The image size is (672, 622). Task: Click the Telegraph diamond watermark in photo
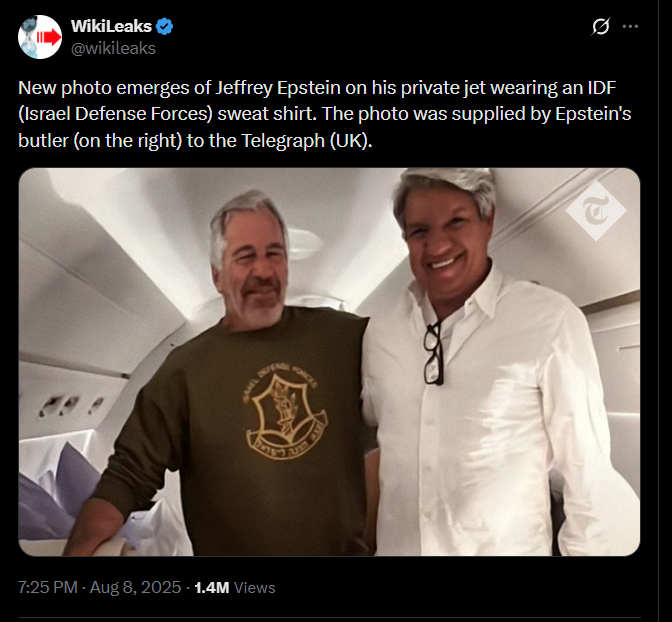596,210
